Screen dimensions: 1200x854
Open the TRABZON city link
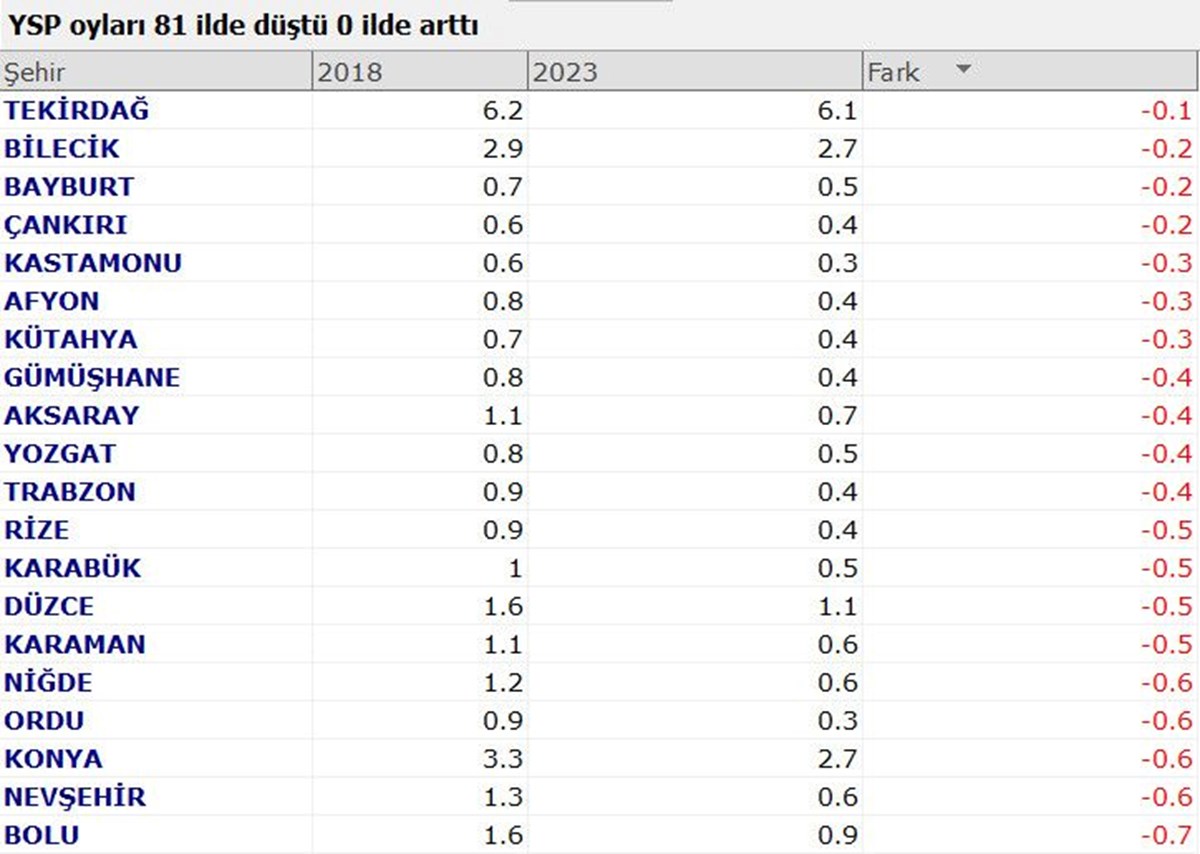click(70, 491)
